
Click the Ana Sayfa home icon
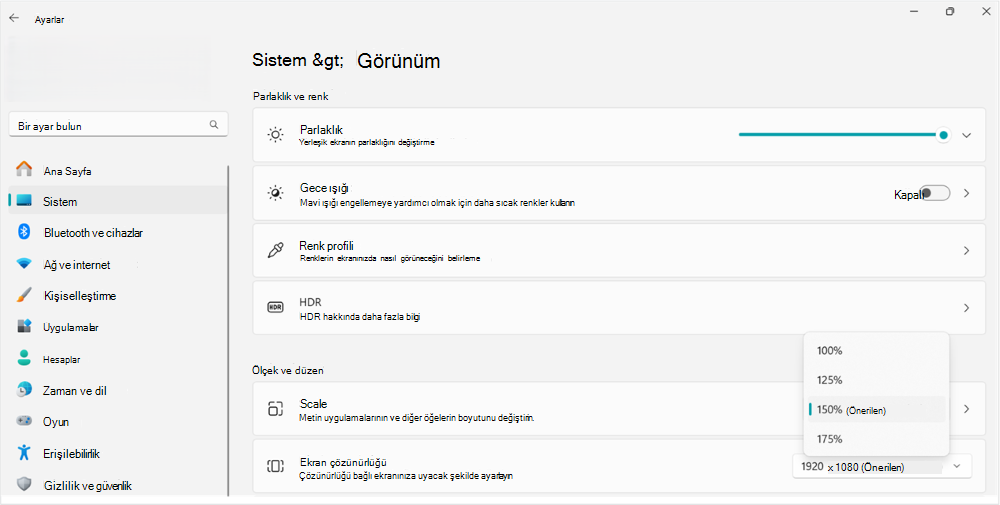coord(24,169)
